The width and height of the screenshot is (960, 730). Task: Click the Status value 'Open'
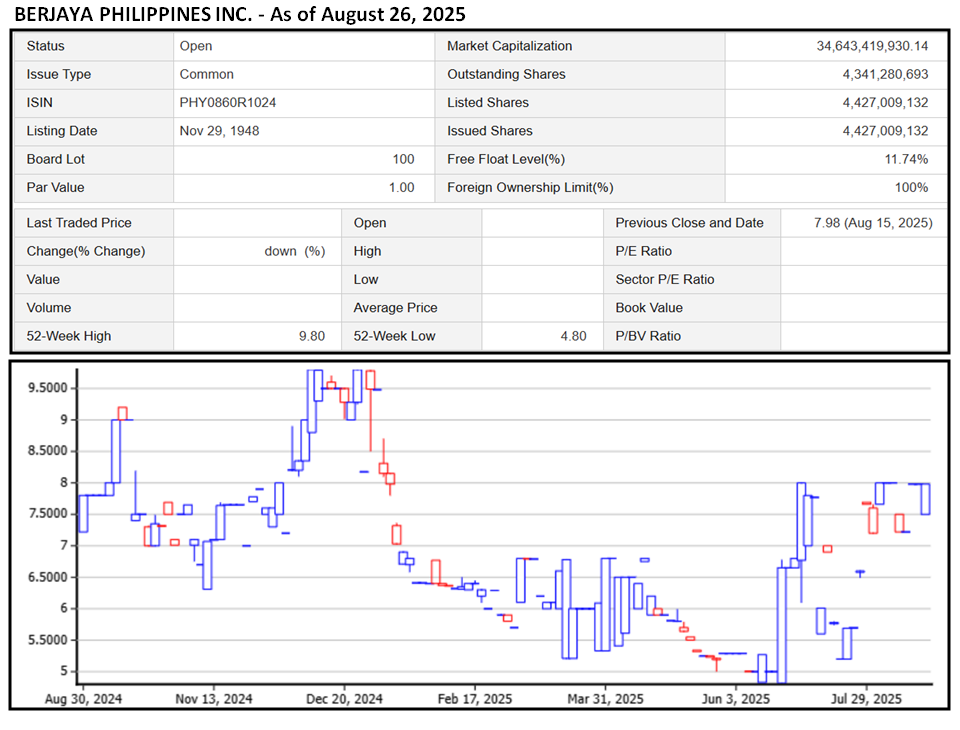coord(196,46)
